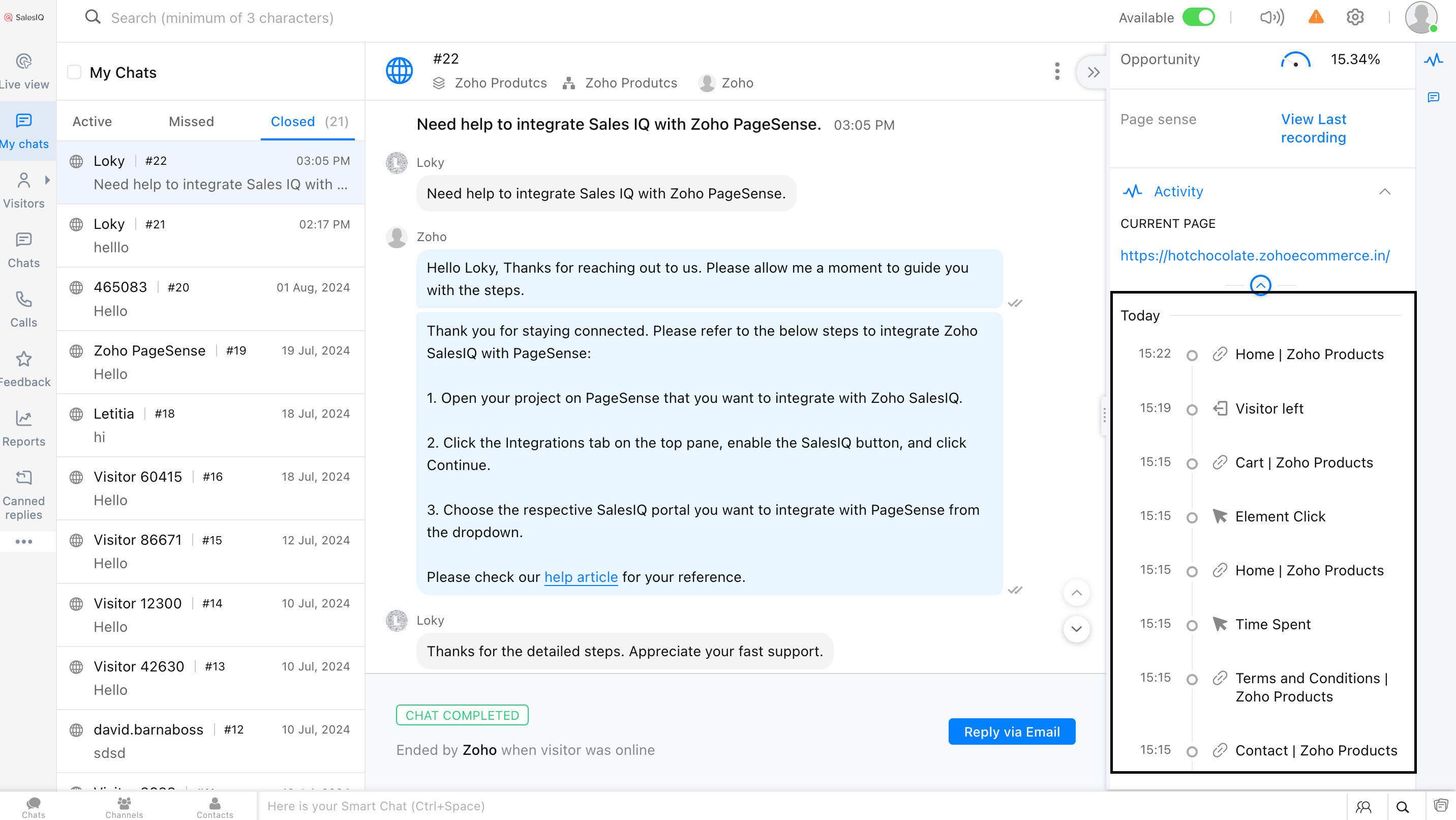The height and width of the screenshot is (820, 1456).
Task: Open Feedback section in sidebar
Action: (x=24, y=369)
